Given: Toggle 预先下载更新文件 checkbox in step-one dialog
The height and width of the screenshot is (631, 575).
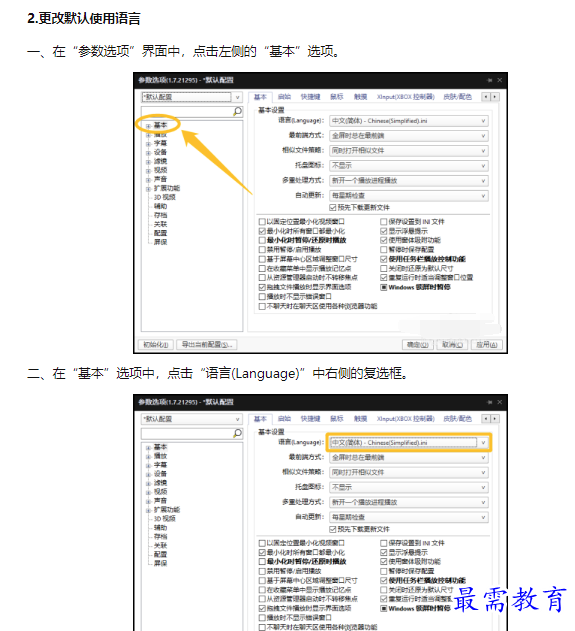Looking at the screenshot, I should (x=332, y=207).
